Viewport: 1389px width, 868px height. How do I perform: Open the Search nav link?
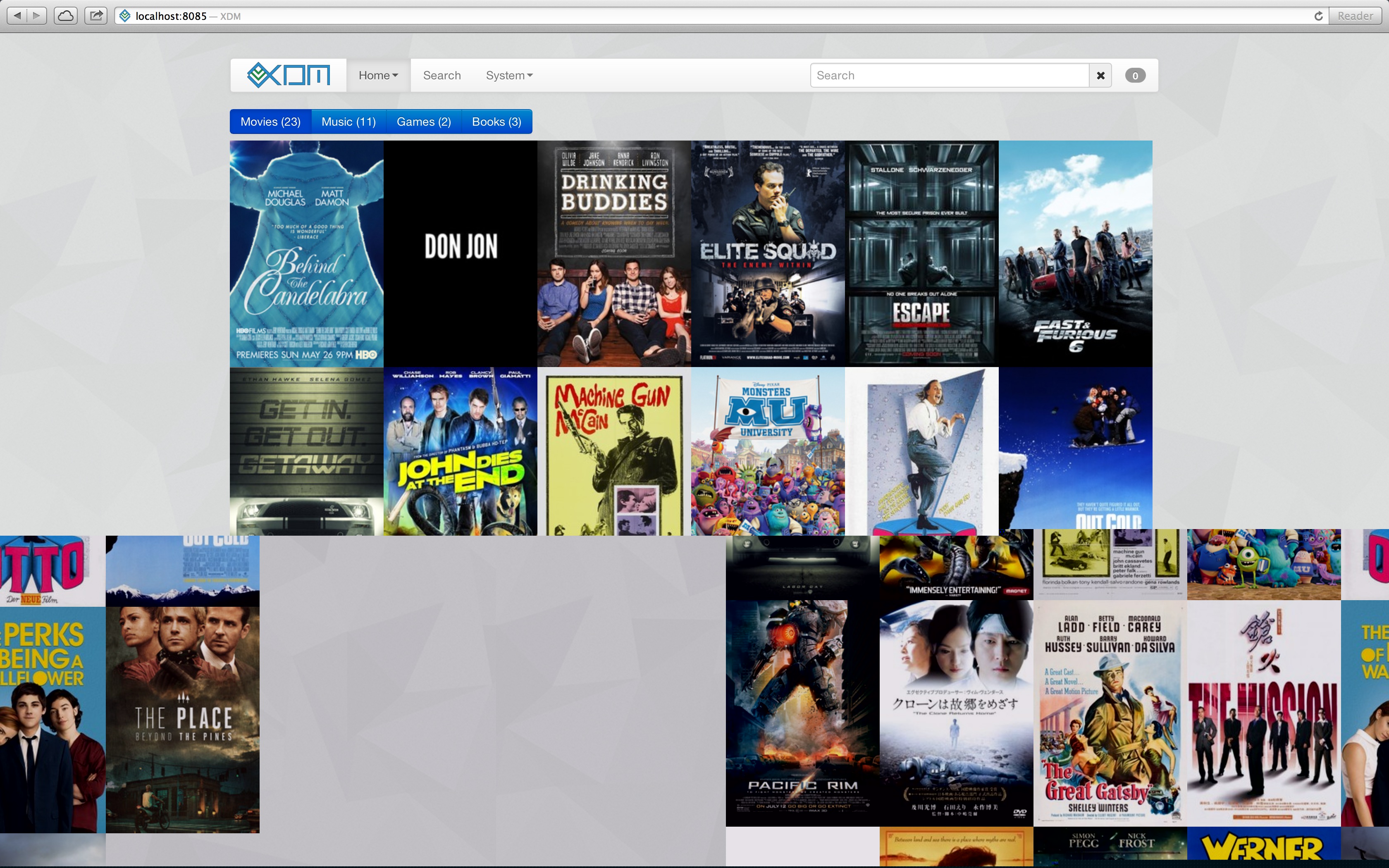(x=442, y=75)
